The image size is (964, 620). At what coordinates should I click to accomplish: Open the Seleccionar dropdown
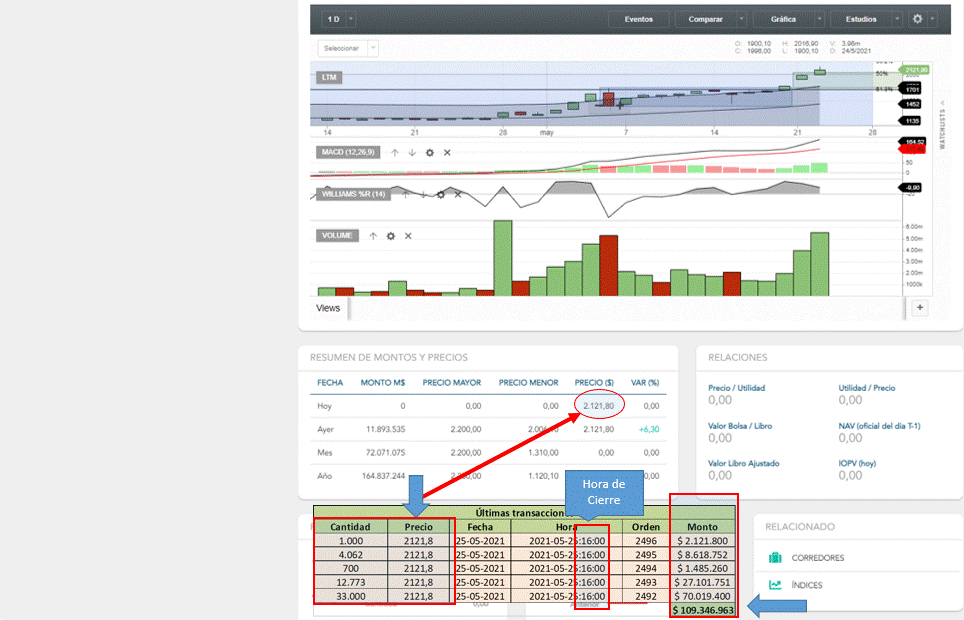coord(347,48)
